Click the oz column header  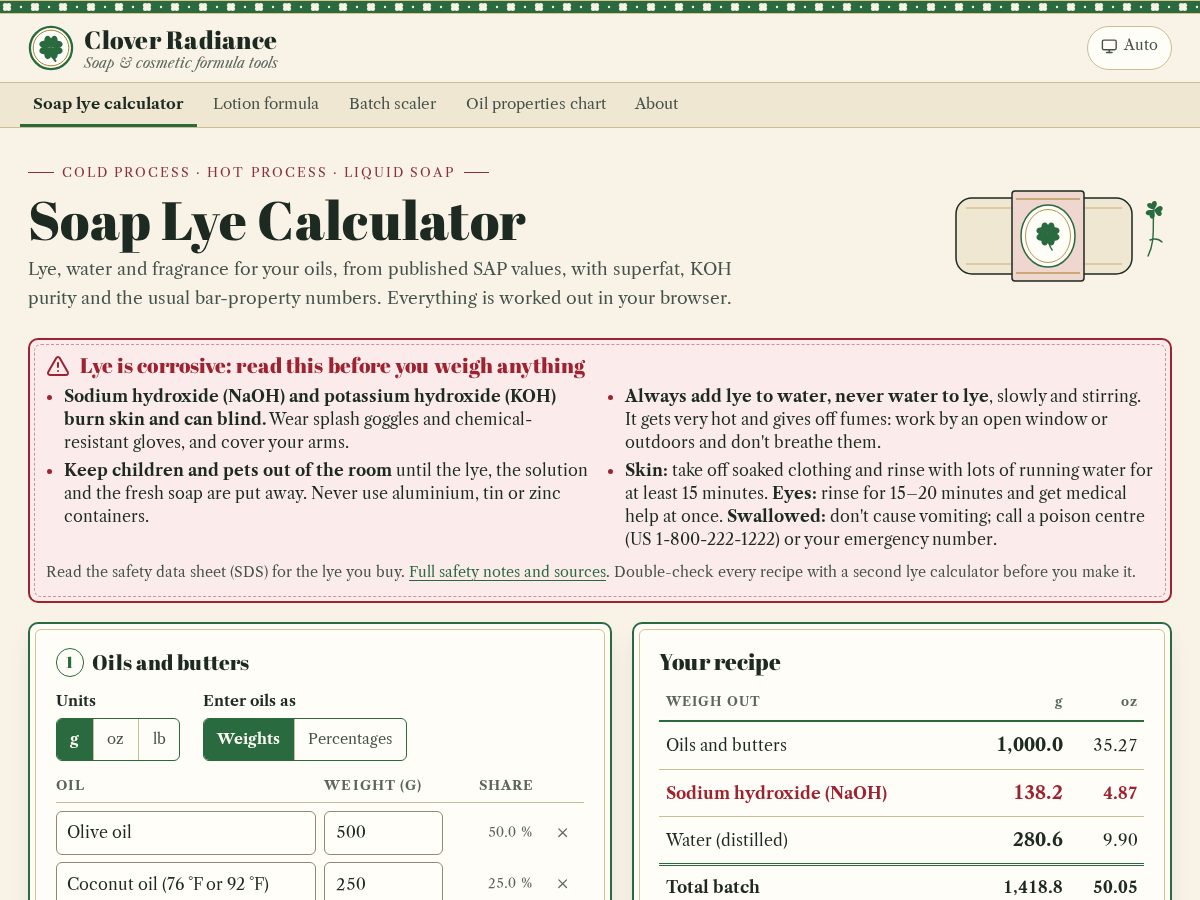[1129, 702]
